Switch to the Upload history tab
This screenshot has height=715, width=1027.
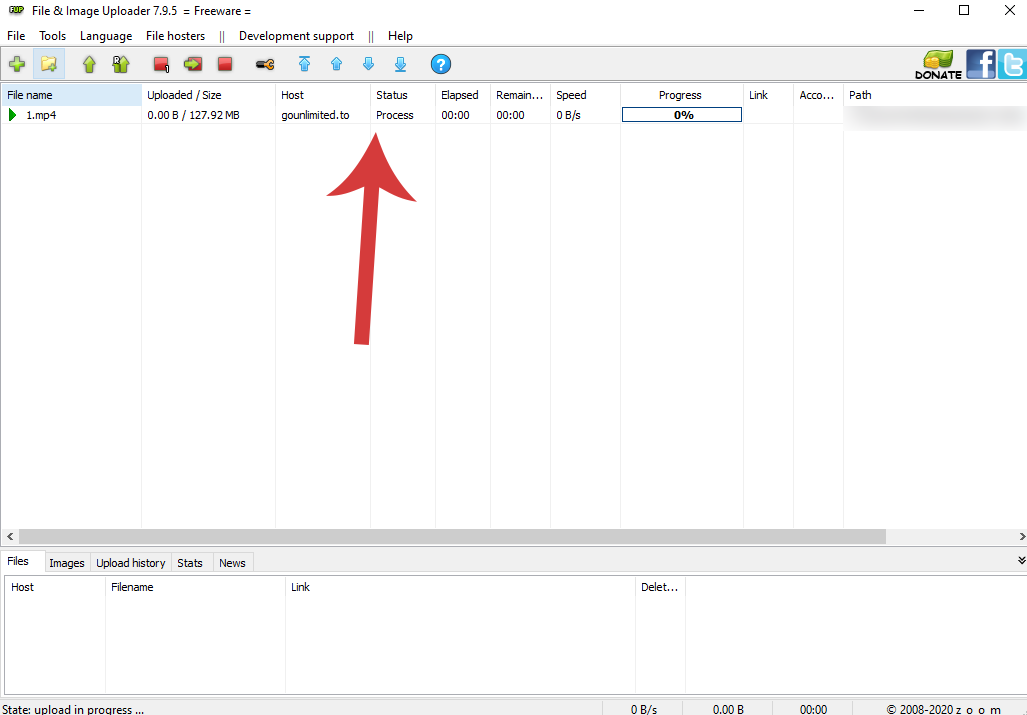[131, 563]
